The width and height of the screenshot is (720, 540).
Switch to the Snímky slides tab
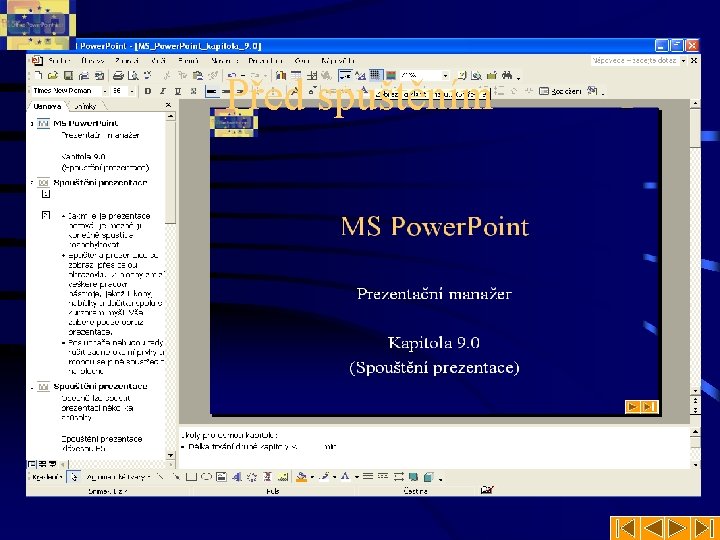[85, 106]
